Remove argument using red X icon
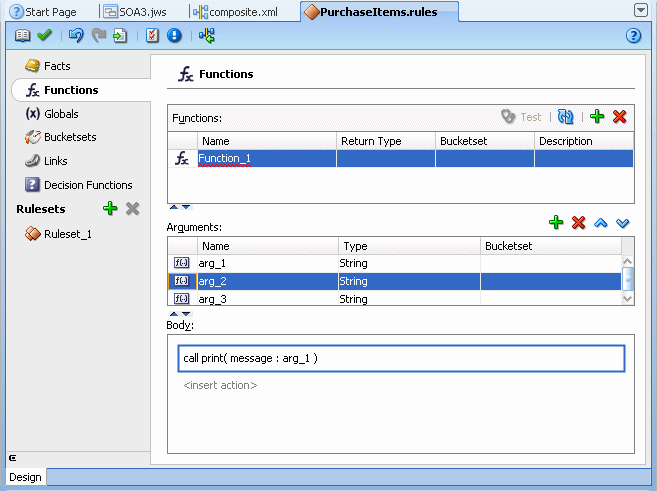 tap(579, 222)
